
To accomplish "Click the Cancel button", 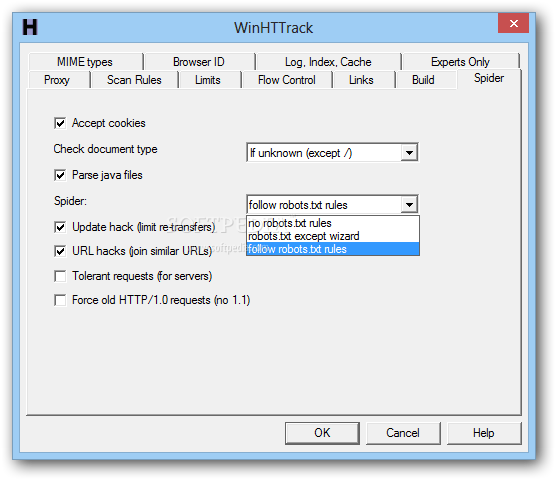I will tap(403, 433).
